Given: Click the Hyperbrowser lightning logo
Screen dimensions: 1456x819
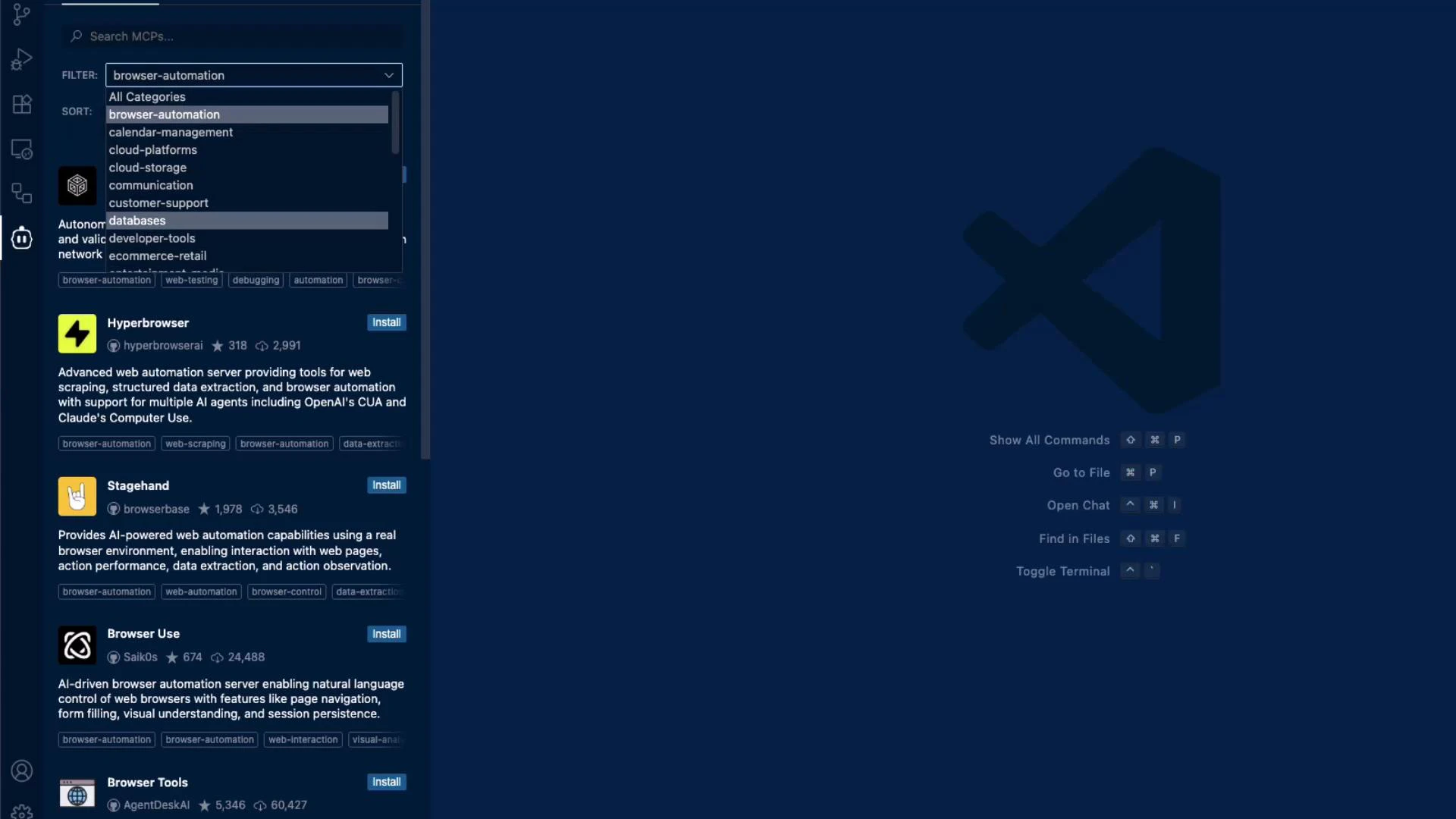Looking at the screenshot, I should pyautogui.click(x=77, y=334).
